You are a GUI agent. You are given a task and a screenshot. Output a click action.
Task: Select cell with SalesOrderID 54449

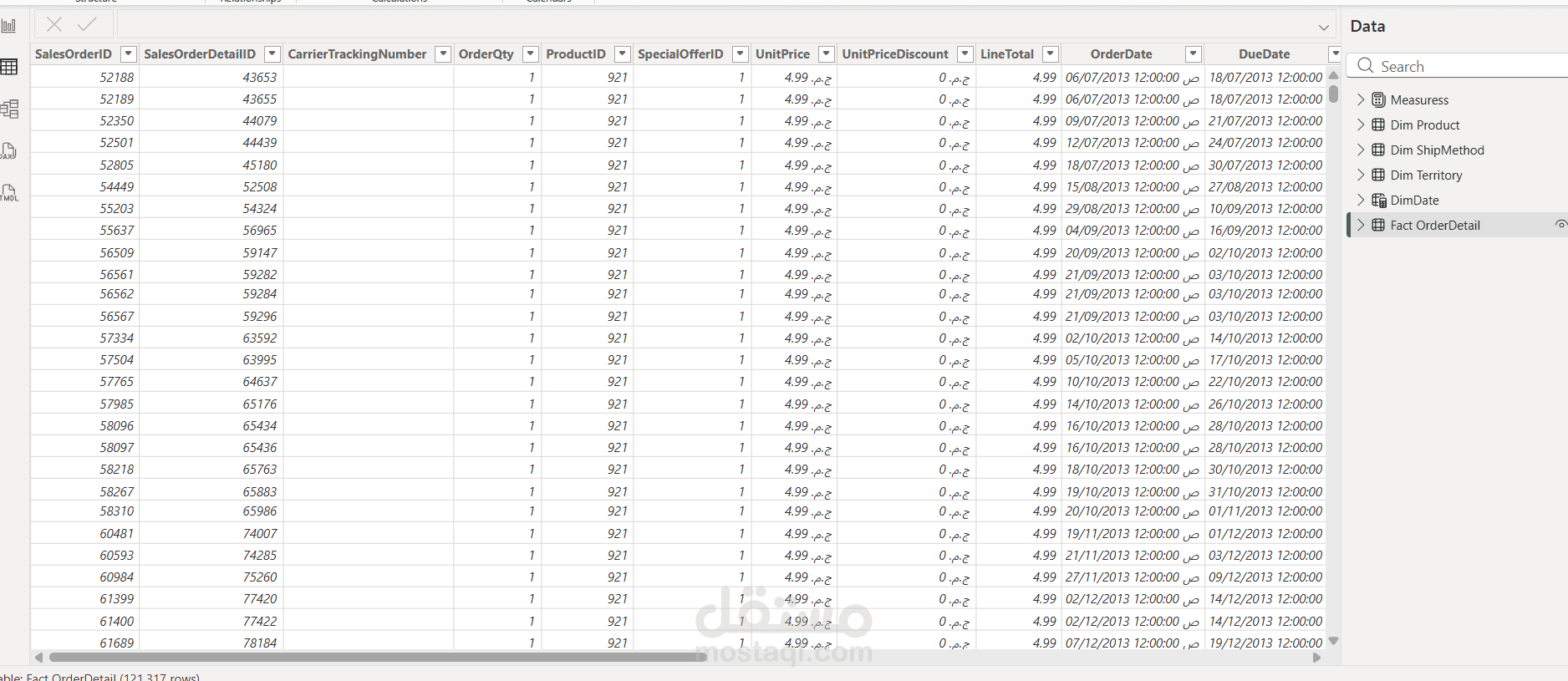[85, 186]
